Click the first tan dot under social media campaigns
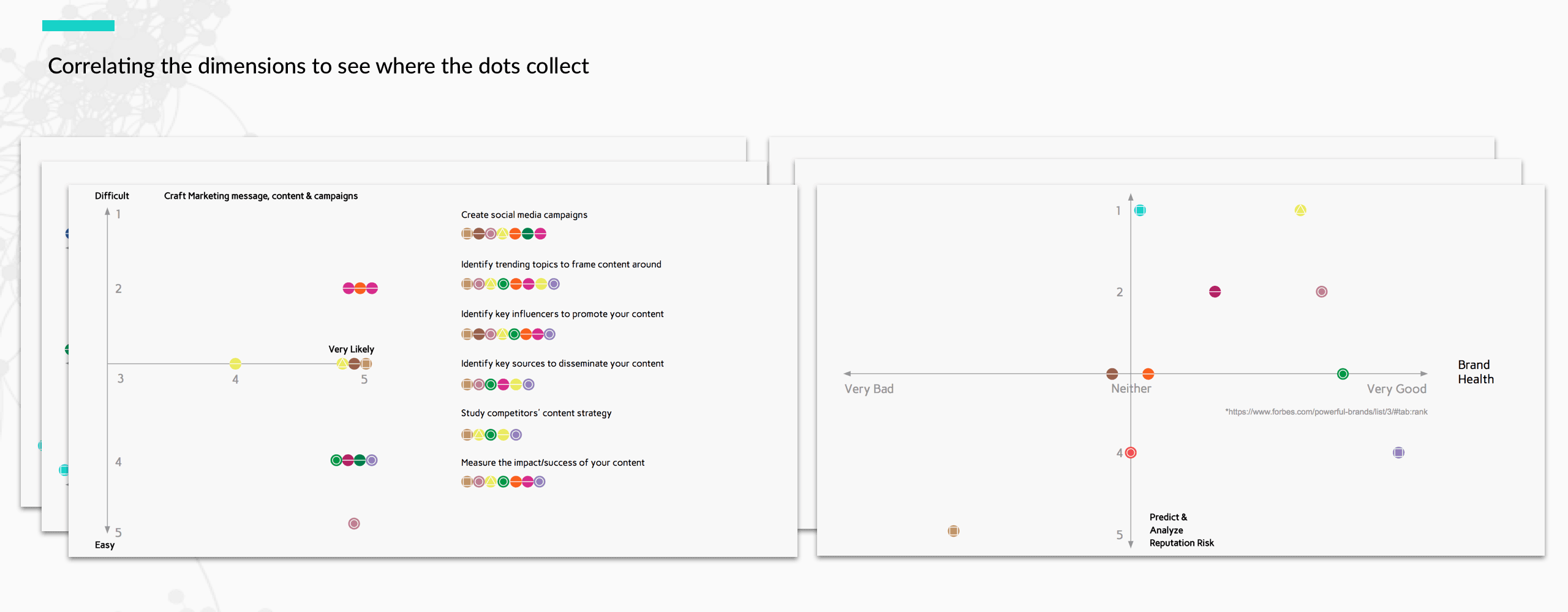Screen dimensions: 1568x612 tap(467, 234)
